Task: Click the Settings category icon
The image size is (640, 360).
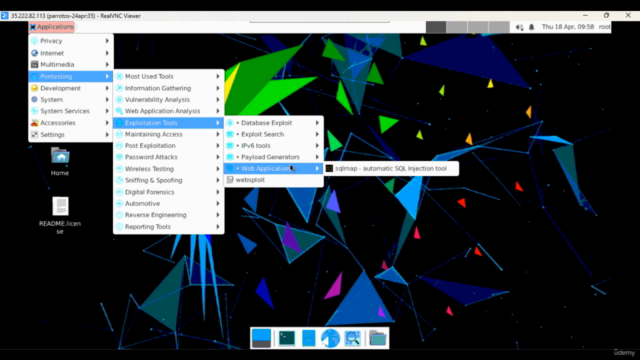Action: [35, 135]
